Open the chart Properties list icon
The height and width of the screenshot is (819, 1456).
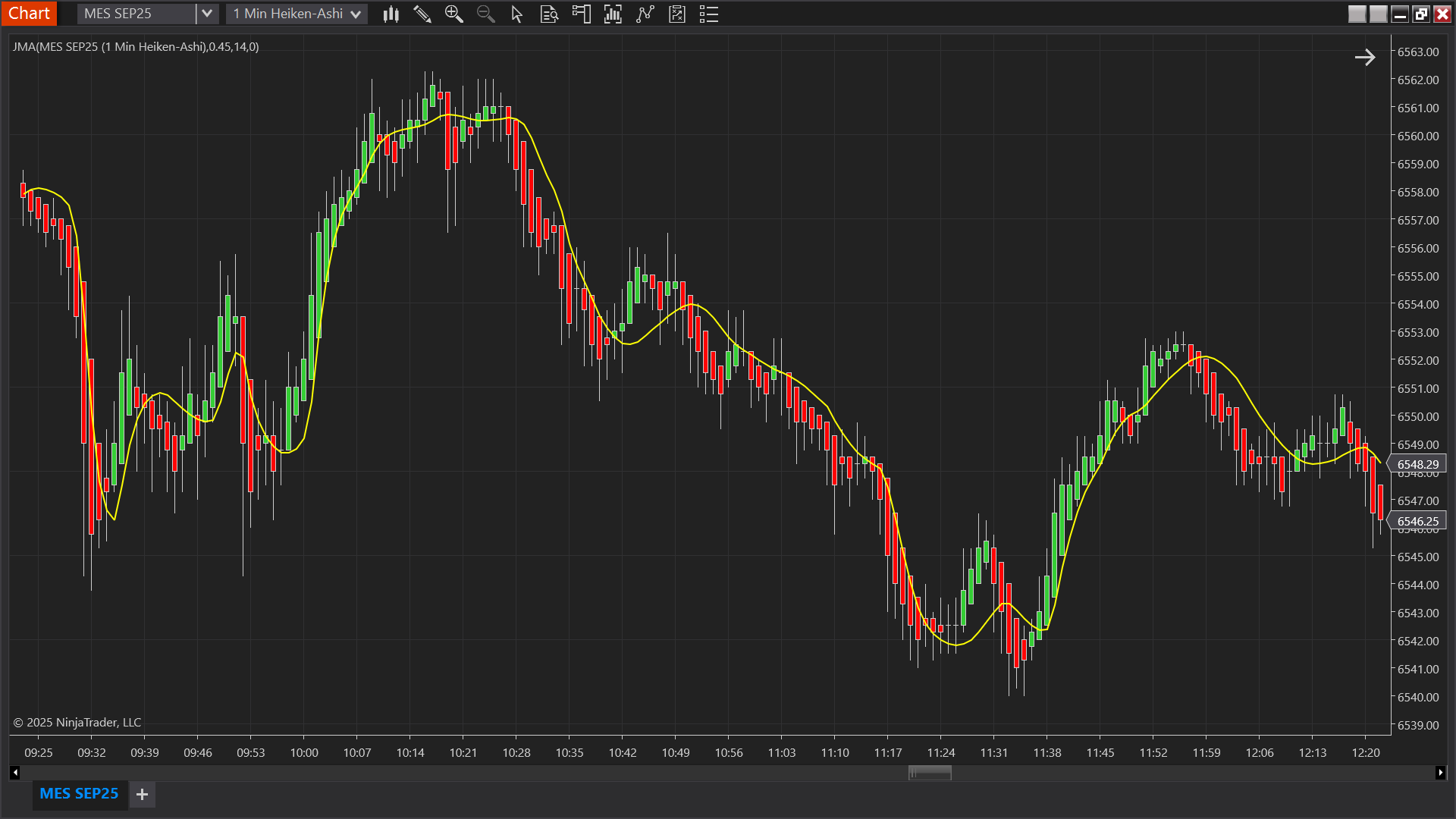pyautogui.click(x=709, y=14)
